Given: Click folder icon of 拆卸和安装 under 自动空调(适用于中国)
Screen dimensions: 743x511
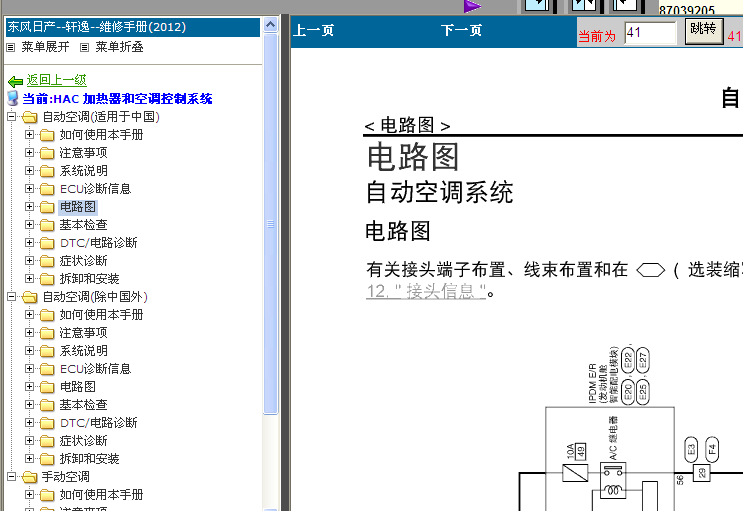Looking at the screenshot, I should click(x=47, y=279).
